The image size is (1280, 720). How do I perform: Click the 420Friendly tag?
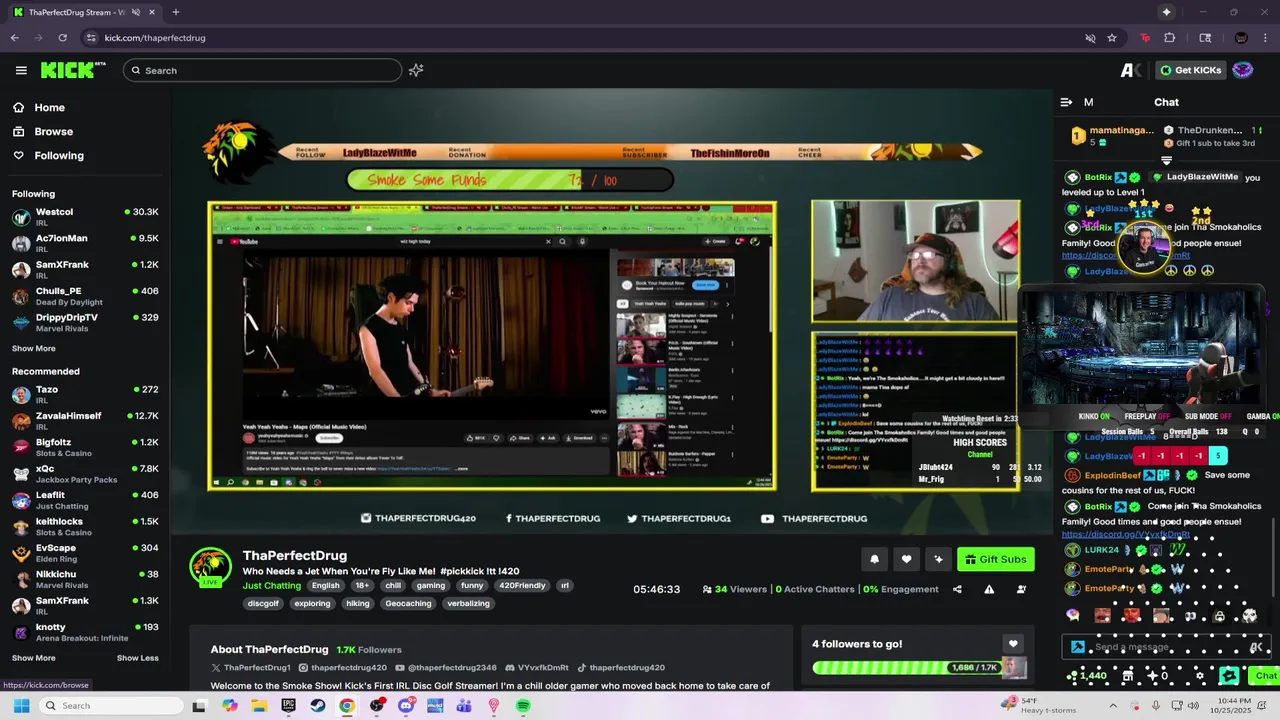point(522,586)
